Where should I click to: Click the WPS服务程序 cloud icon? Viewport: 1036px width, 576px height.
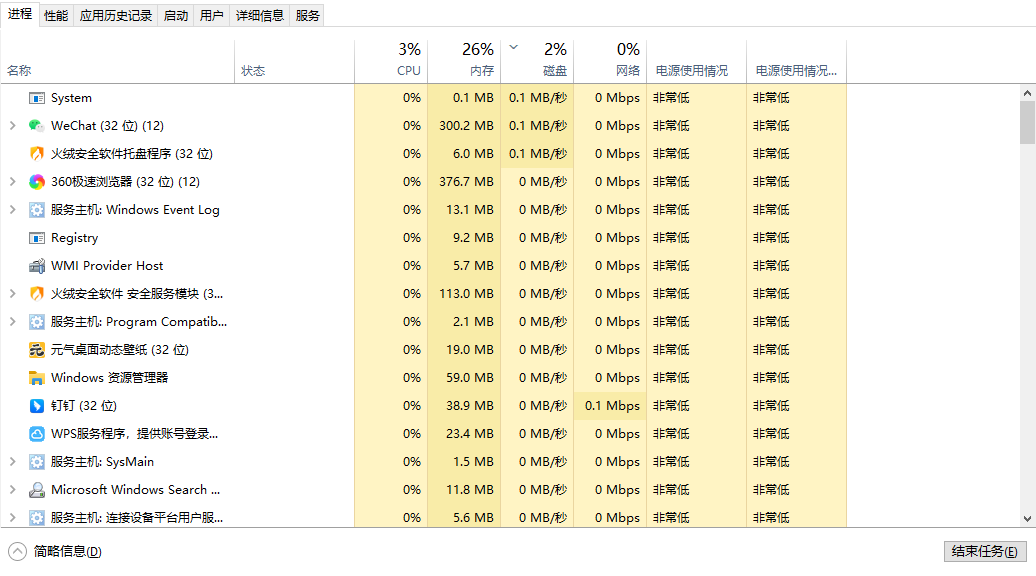tap(37, 434)
